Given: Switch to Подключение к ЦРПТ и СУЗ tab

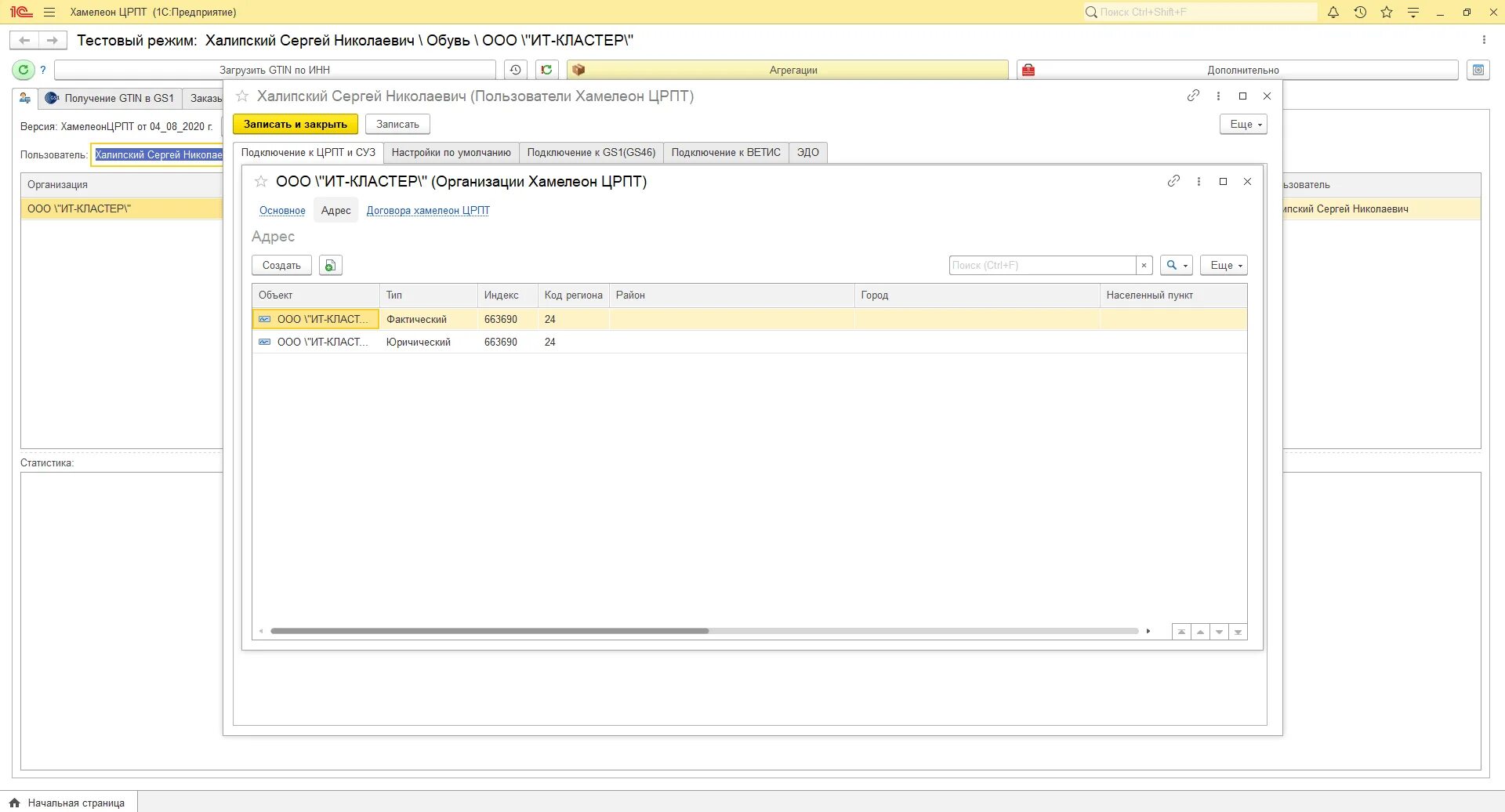Looking at the screenshot, I should pos(308,152).
